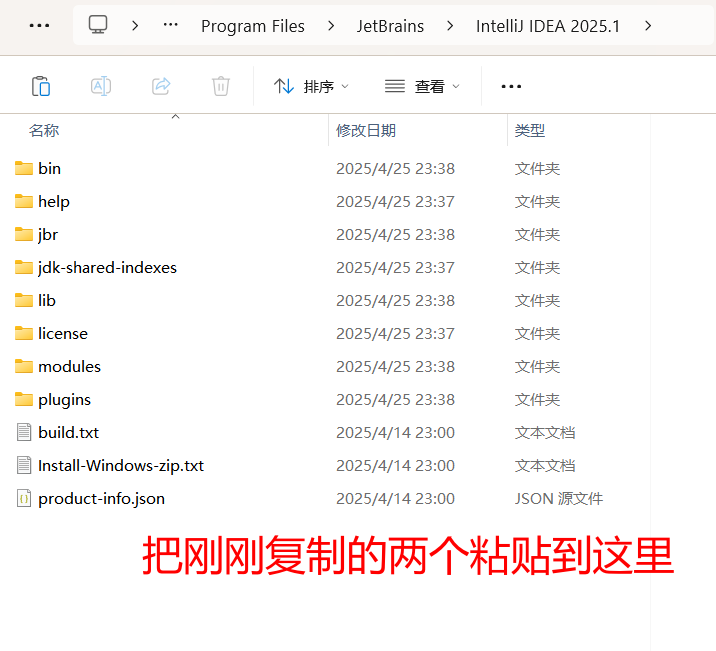Screen dimensions: 716x651
Task: Select the modules folder icon
Action: 24,367
